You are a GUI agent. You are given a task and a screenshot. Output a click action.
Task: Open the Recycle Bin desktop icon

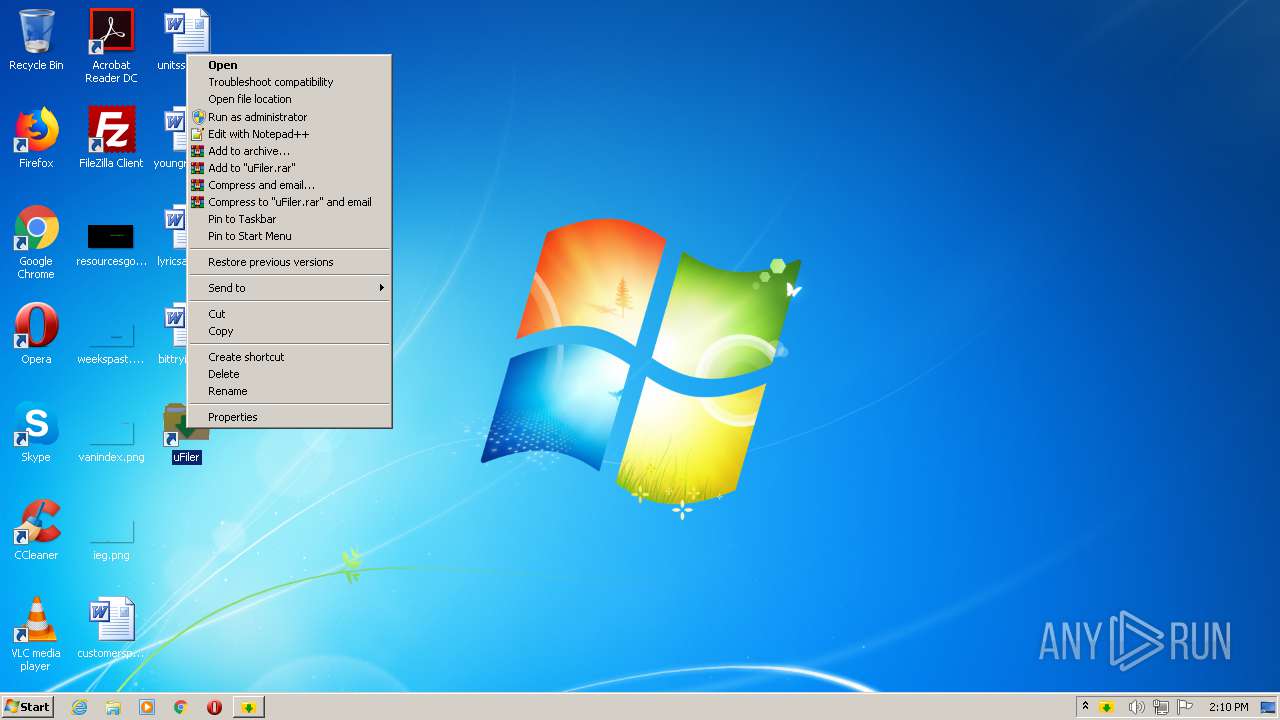pyautogui.click(x=36, y=40)
